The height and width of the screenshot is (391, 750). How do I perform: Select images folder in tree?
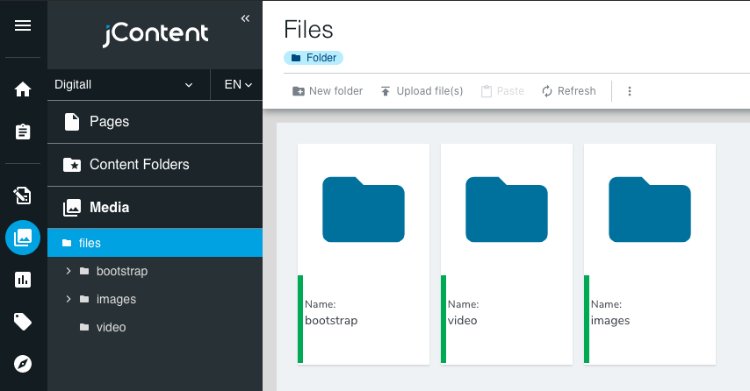tap(116, 299)
